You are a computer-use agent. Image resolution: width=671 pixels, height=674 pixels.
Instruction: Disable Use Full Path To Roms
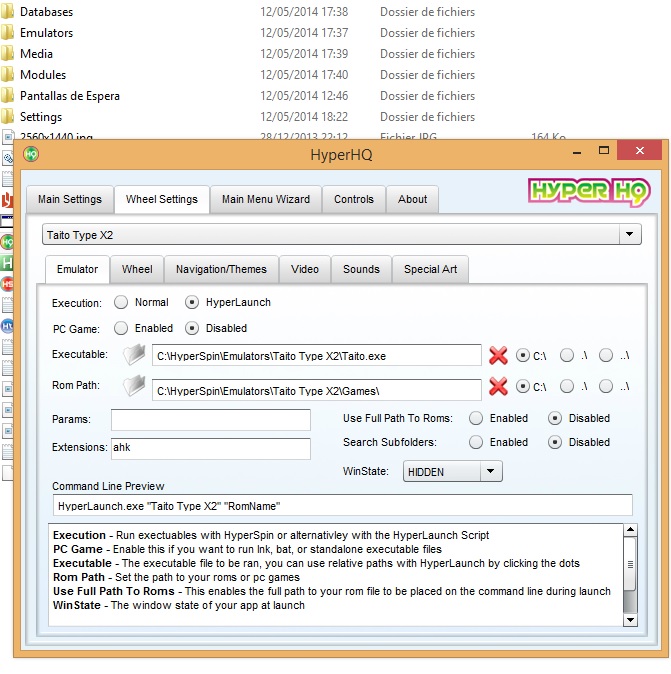point(555,418)
